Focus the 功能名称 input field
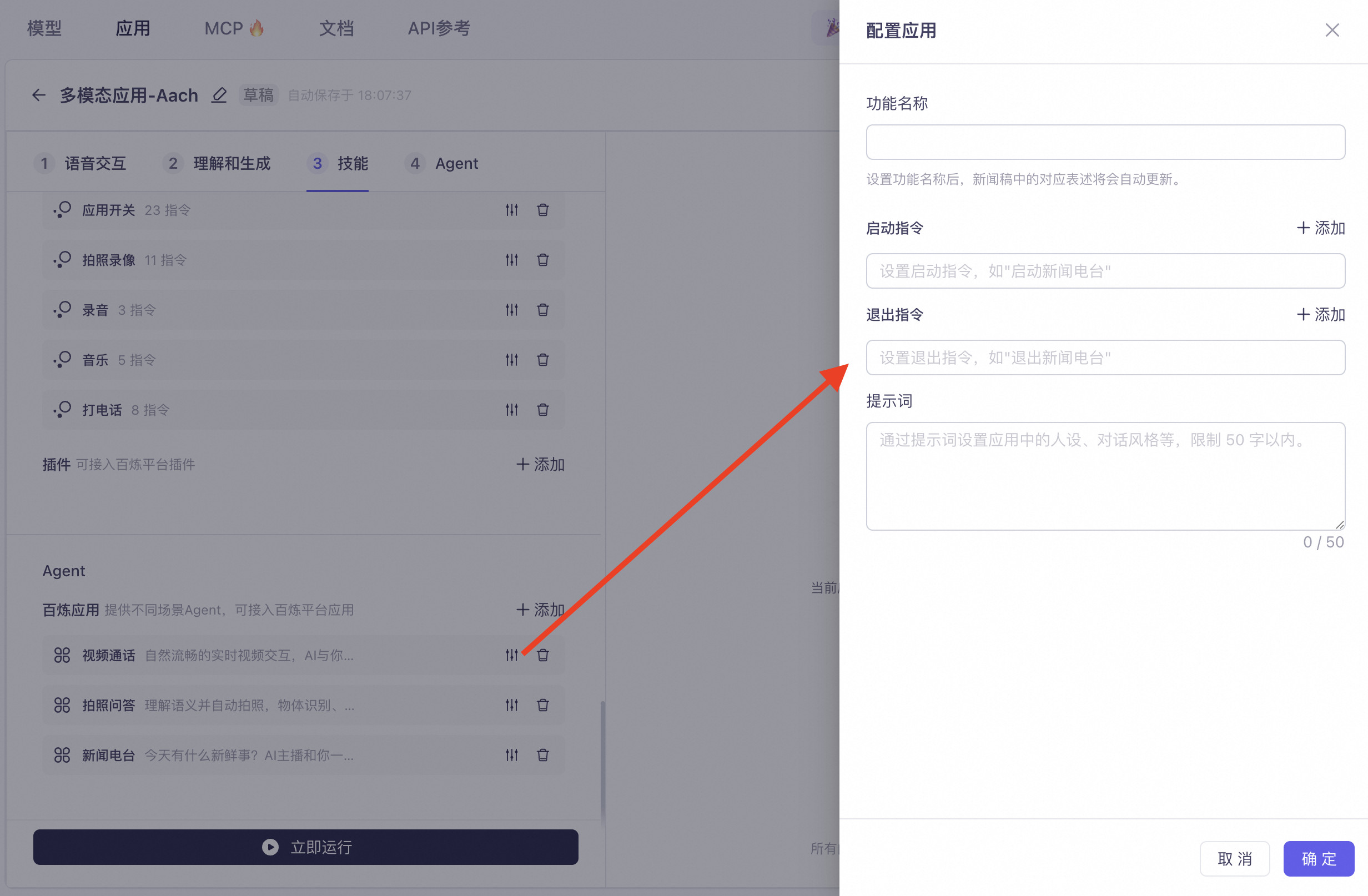1368x896 pixels. (1105, 142)
